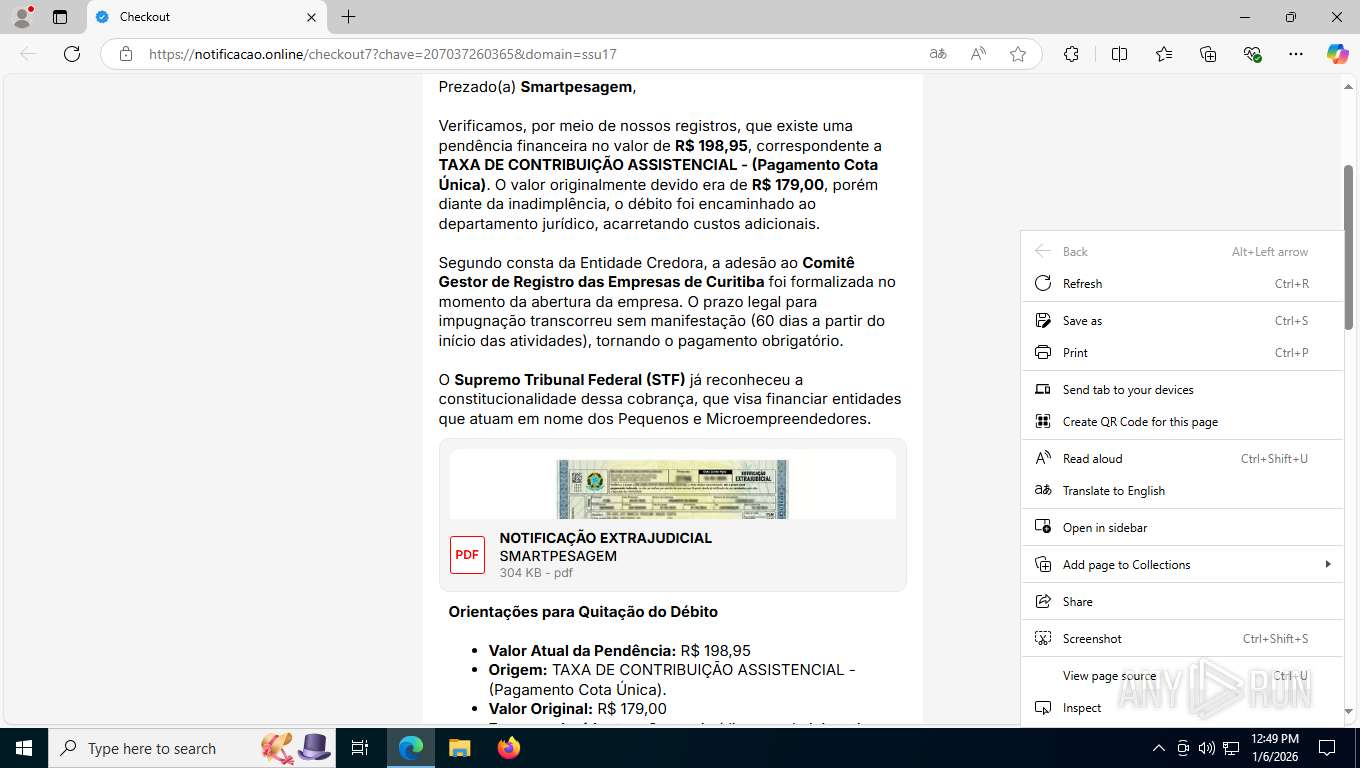Click read aloud icon in address bar
Image resolution: width=1360 pixels, height=768 pixels.
(x=978, y=54)
